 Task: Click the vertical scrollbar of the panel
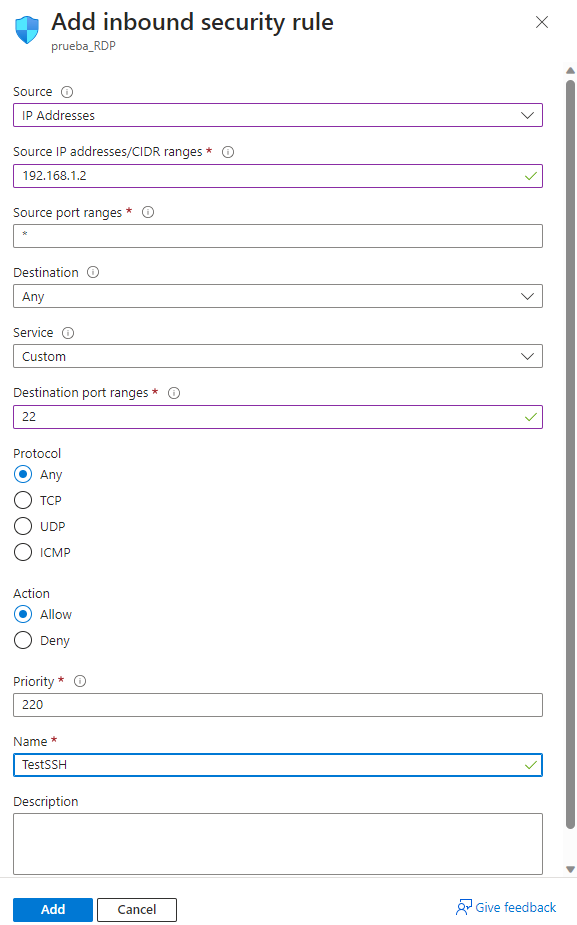coord(570,454)
